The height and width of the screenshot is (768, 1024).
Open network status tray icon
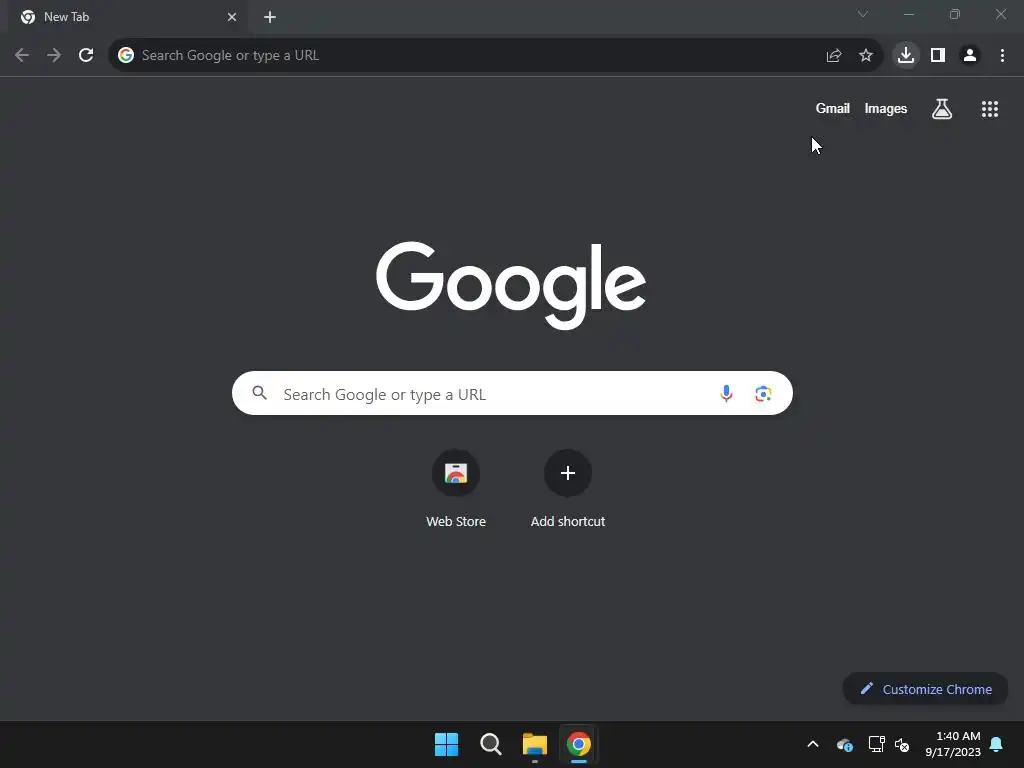click(x=876, y=744)
